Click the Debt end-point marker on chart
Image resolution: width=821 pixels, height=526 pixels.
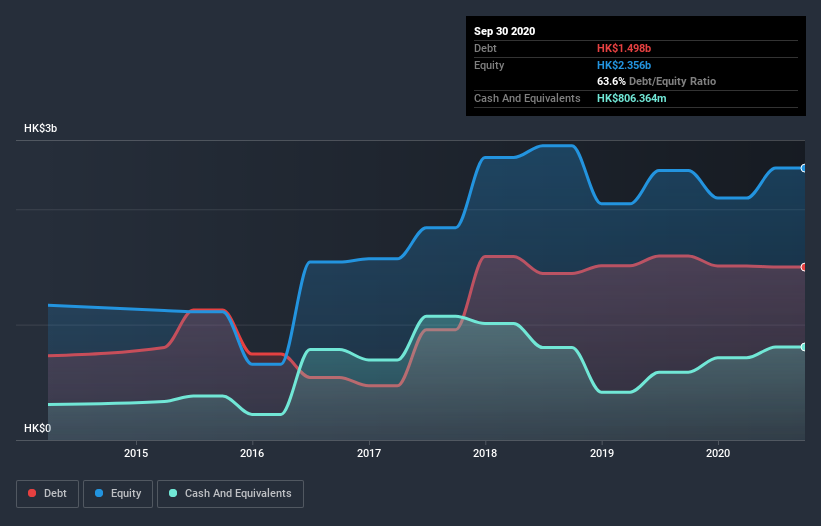click(804, 267)
